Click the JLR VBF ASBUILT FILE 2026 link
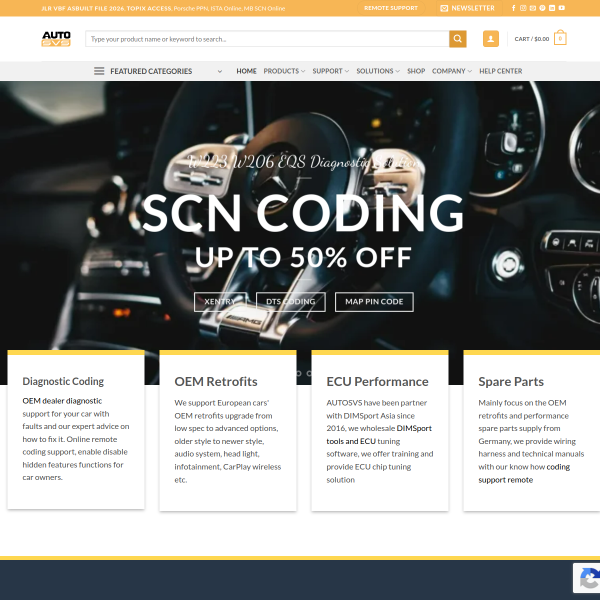Viewport: 600px width, 600px height. pyautogui.click(x=83, y=8)
